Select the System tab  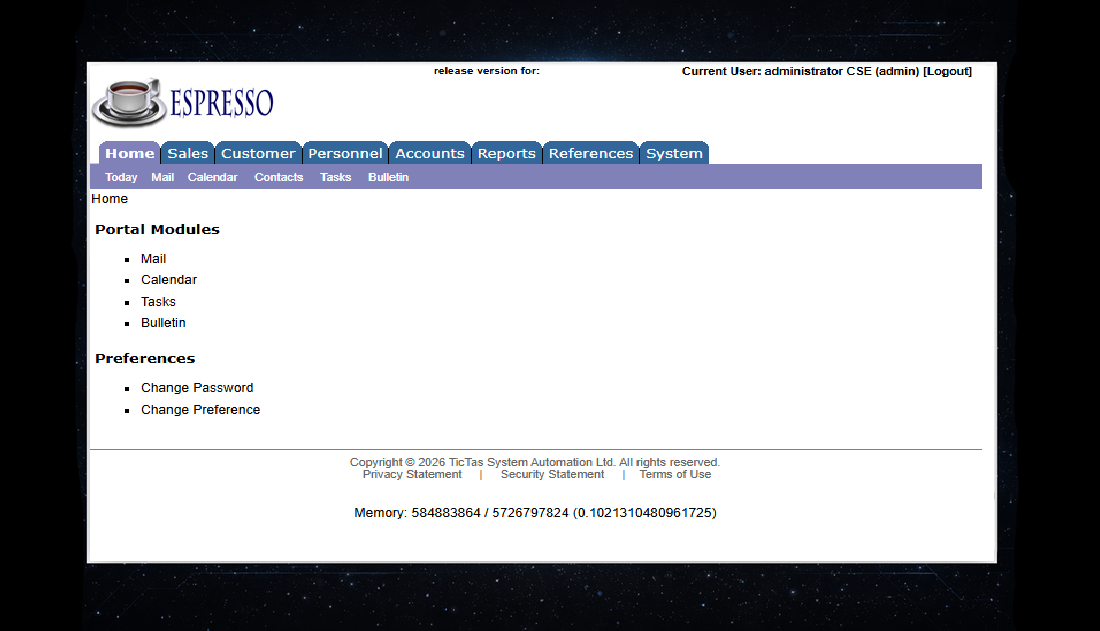point(674,152)
